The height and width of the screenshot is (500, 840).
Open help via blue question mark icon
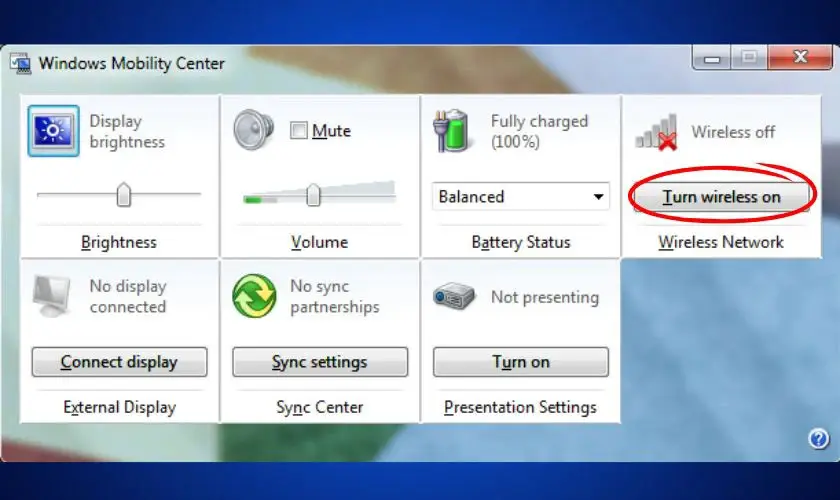click(x=818, y=439)
